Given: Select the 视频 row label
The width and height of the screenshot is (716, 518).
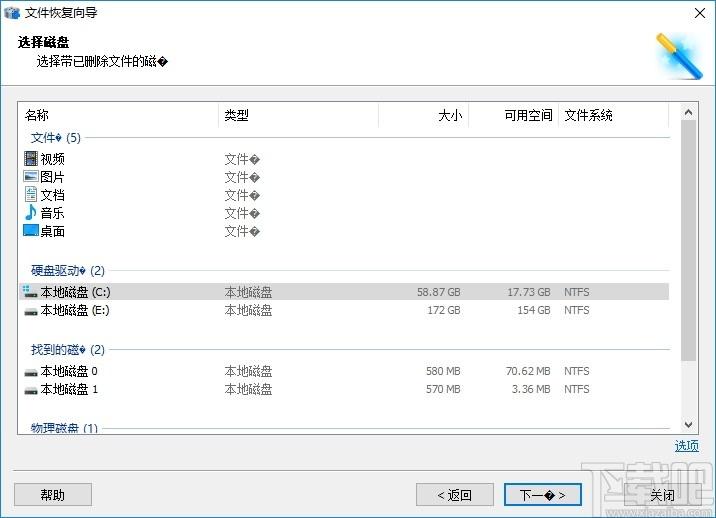Looking at the screenshot, I should pos(53,159).
